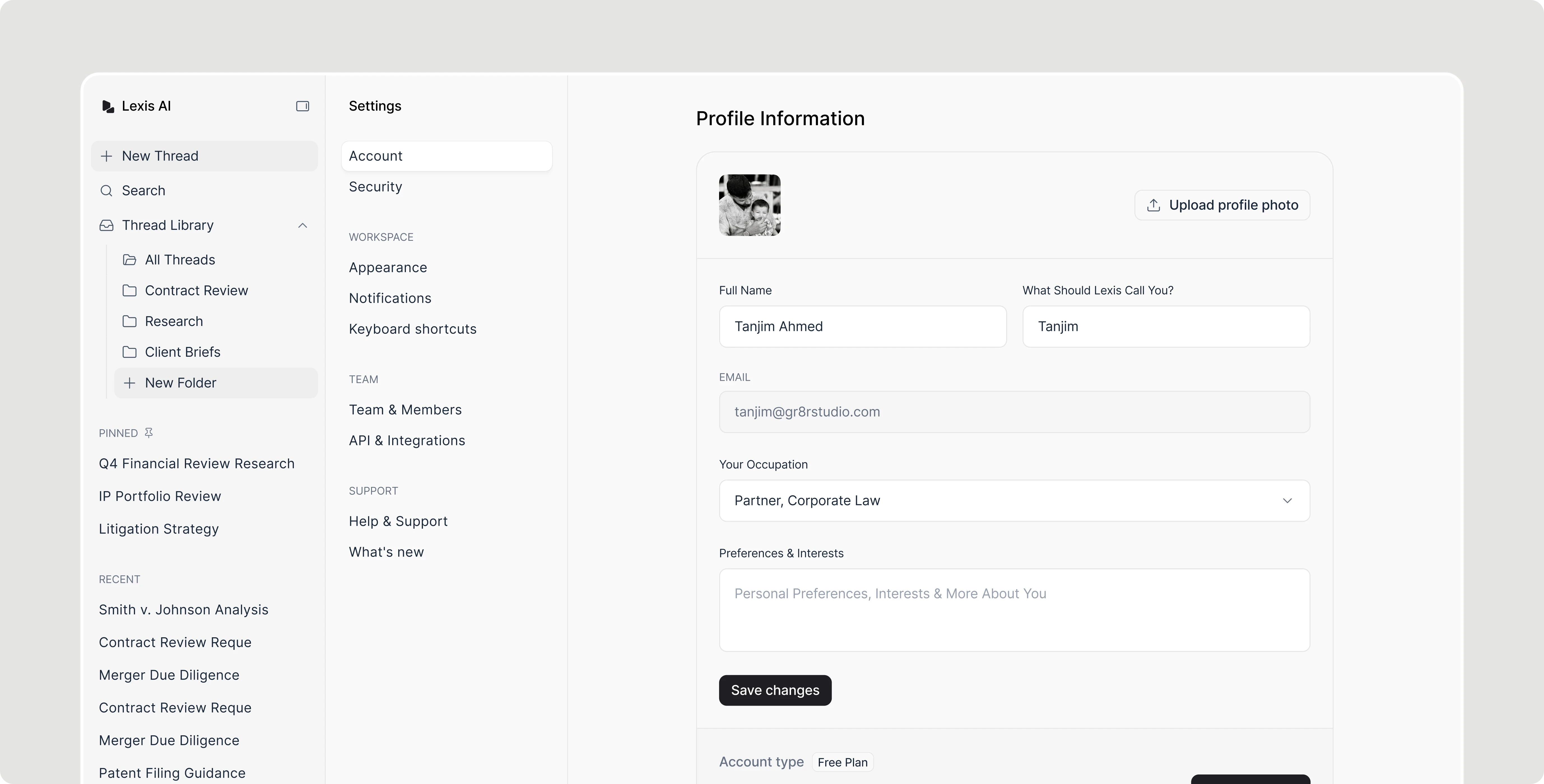Open What's new page
The width and height of the screenshot is (1544, 784).
point(386,552)
